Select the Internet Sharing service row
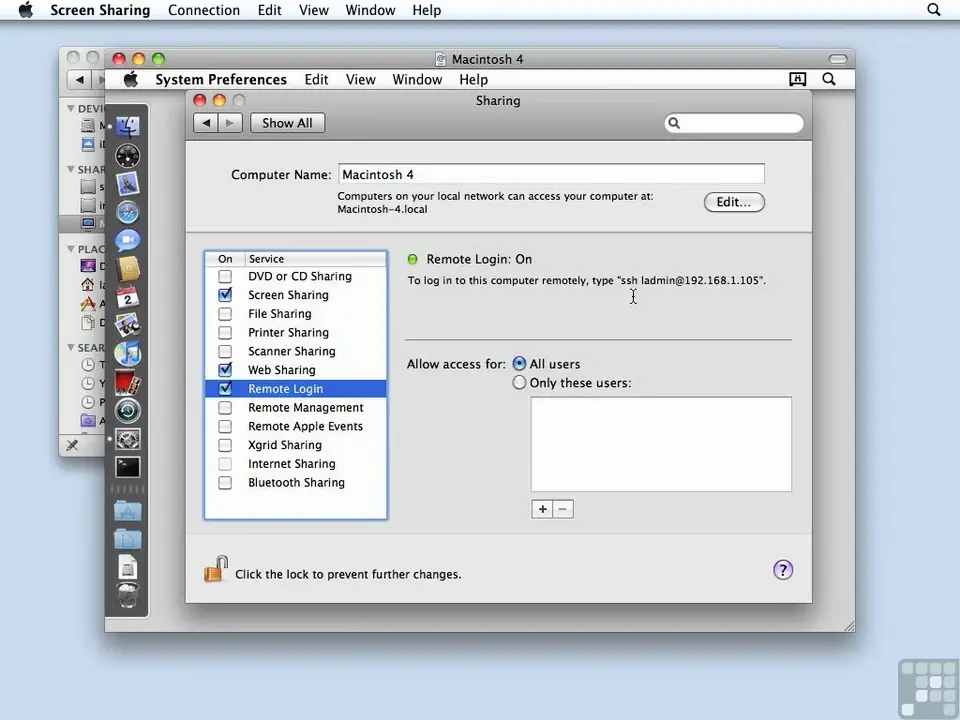Image resolution: width=960 pixels, height=720 pixels. [x=296, y=463]
